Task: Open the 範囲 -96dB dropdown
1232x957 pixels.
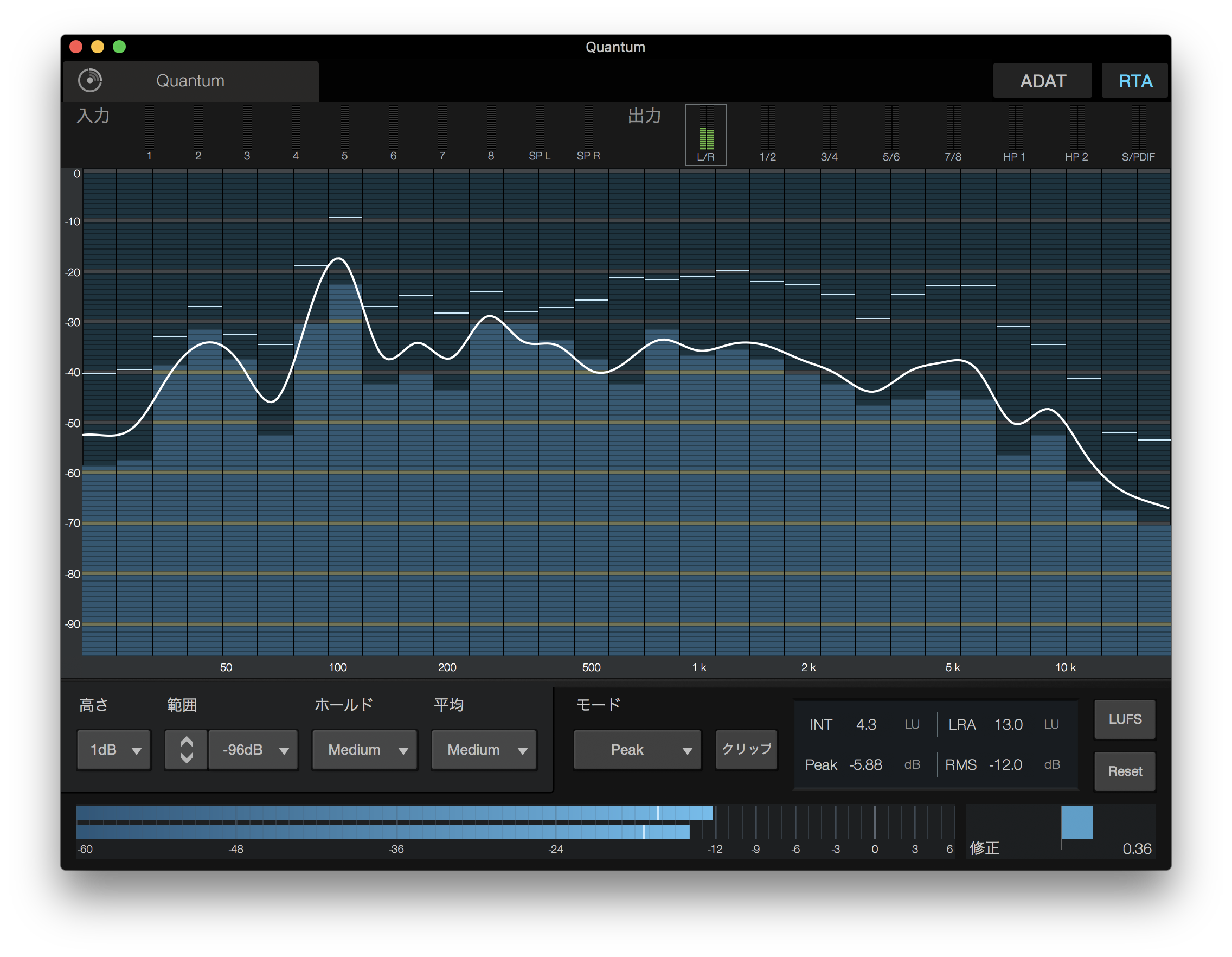Action: pyautogui.click(x=253, y=750)
